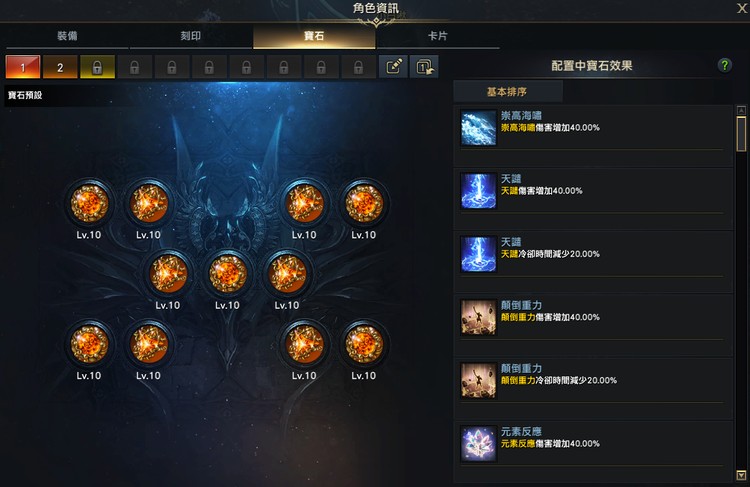The image size is (750, 487).
Task: Click the top-right Lv.10 gem
Action: (x=364, y=203)
